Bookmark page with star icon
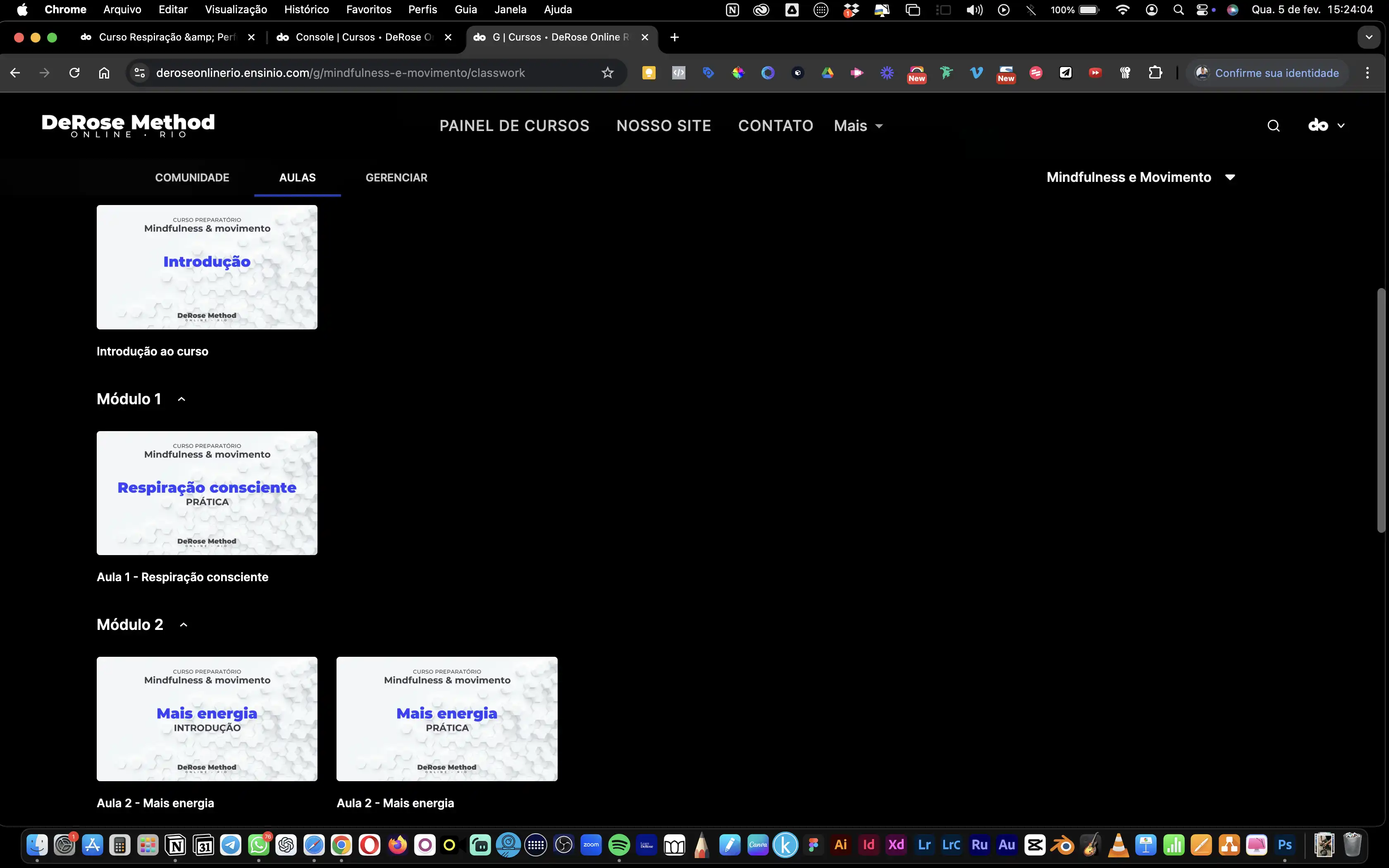Screen dimensions: 1389x868 pyautogui.click(x=607, y=73)
